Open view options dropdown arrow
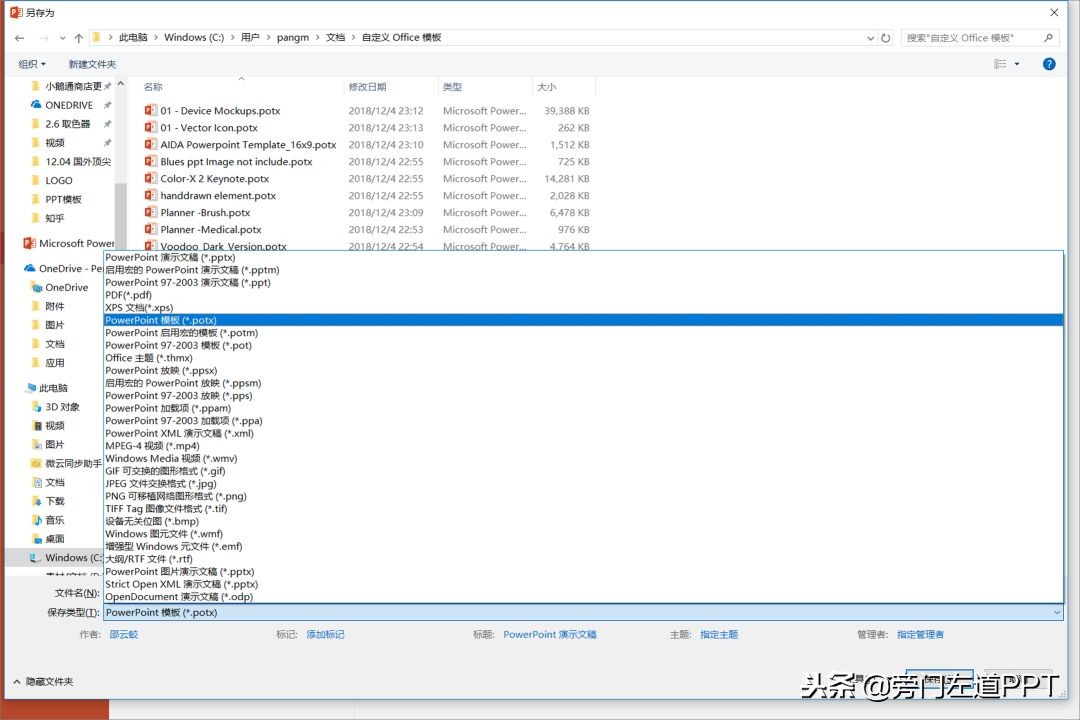 (1017, 64)
